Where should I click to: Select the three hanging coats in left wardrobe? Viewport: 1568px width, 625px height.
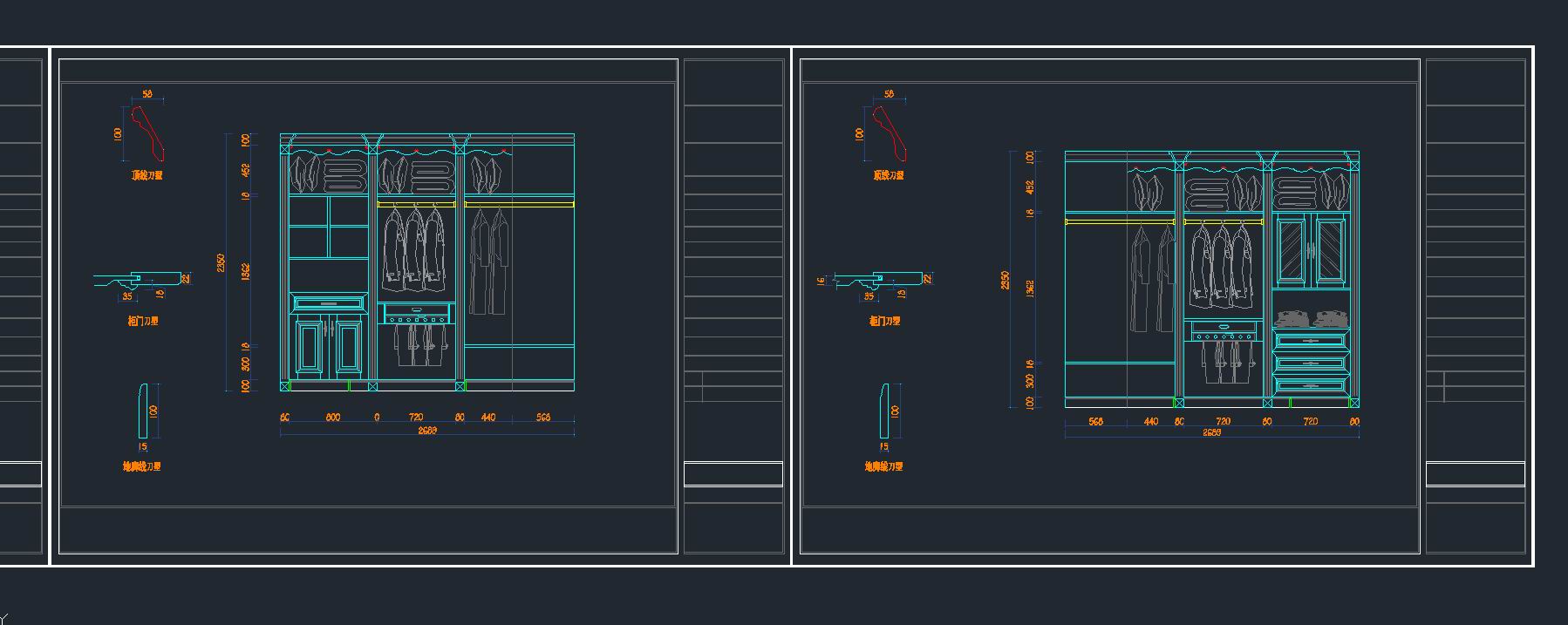click(415, 248)
